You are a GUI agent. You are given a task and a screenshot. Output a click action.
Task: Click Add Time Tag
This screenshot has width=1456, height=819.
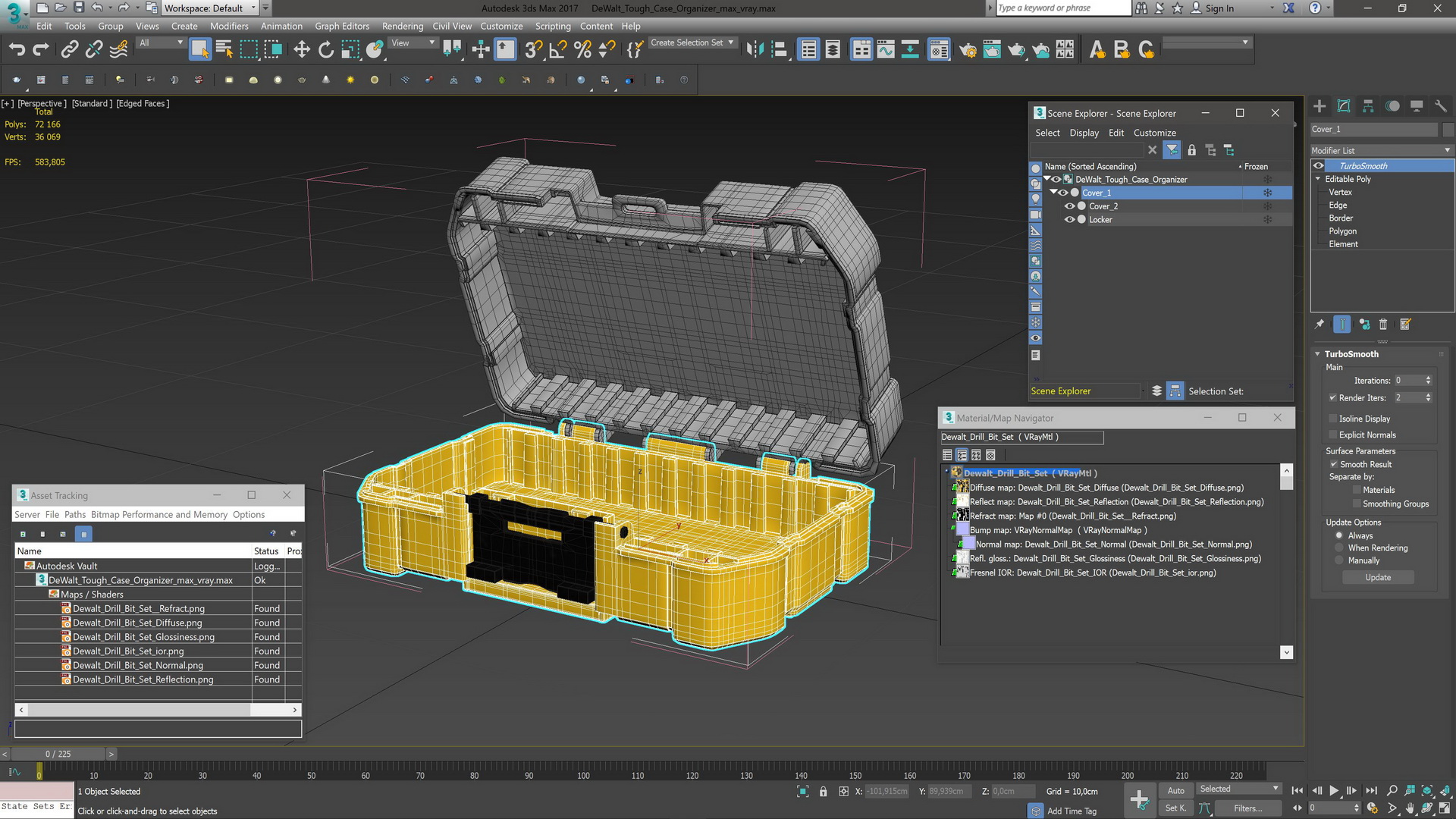[x=1072, y=811]
